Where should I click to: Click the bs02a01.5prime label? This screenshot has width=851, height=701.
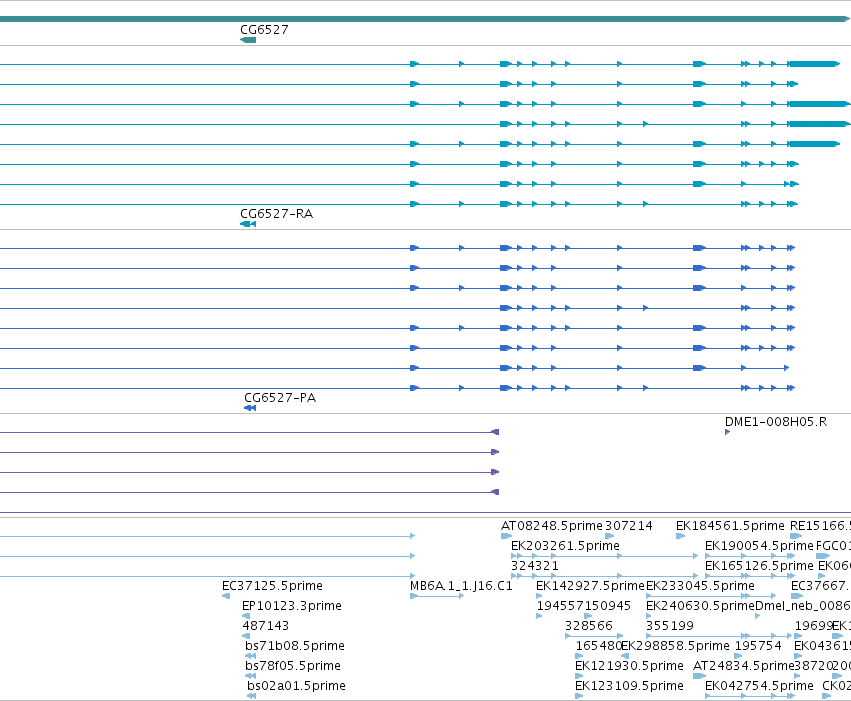point(296,686)
